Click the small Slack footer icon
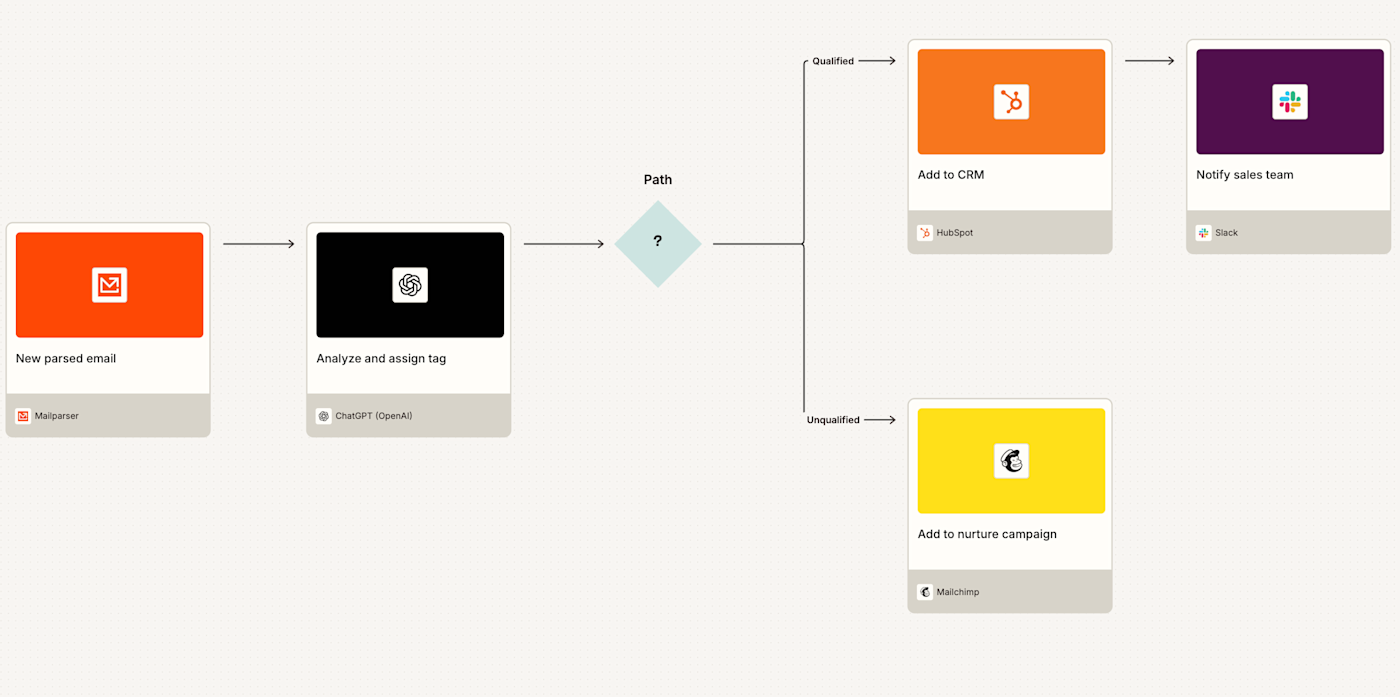The height and width of the screenshot is (697, 1400). click(1203, 233)
